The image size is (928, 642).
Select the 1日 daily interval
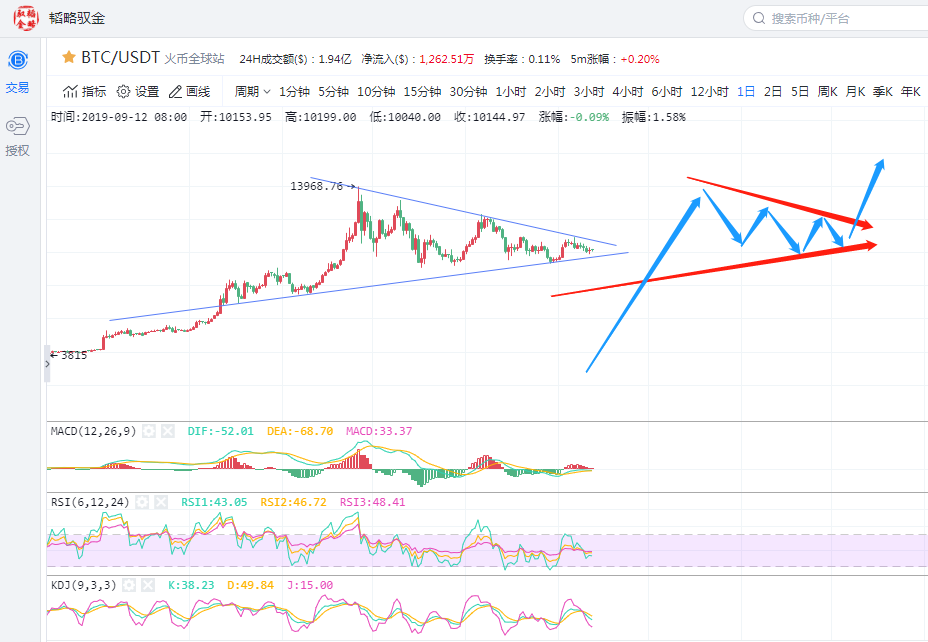pyautogui.click(x=746, y=92)
